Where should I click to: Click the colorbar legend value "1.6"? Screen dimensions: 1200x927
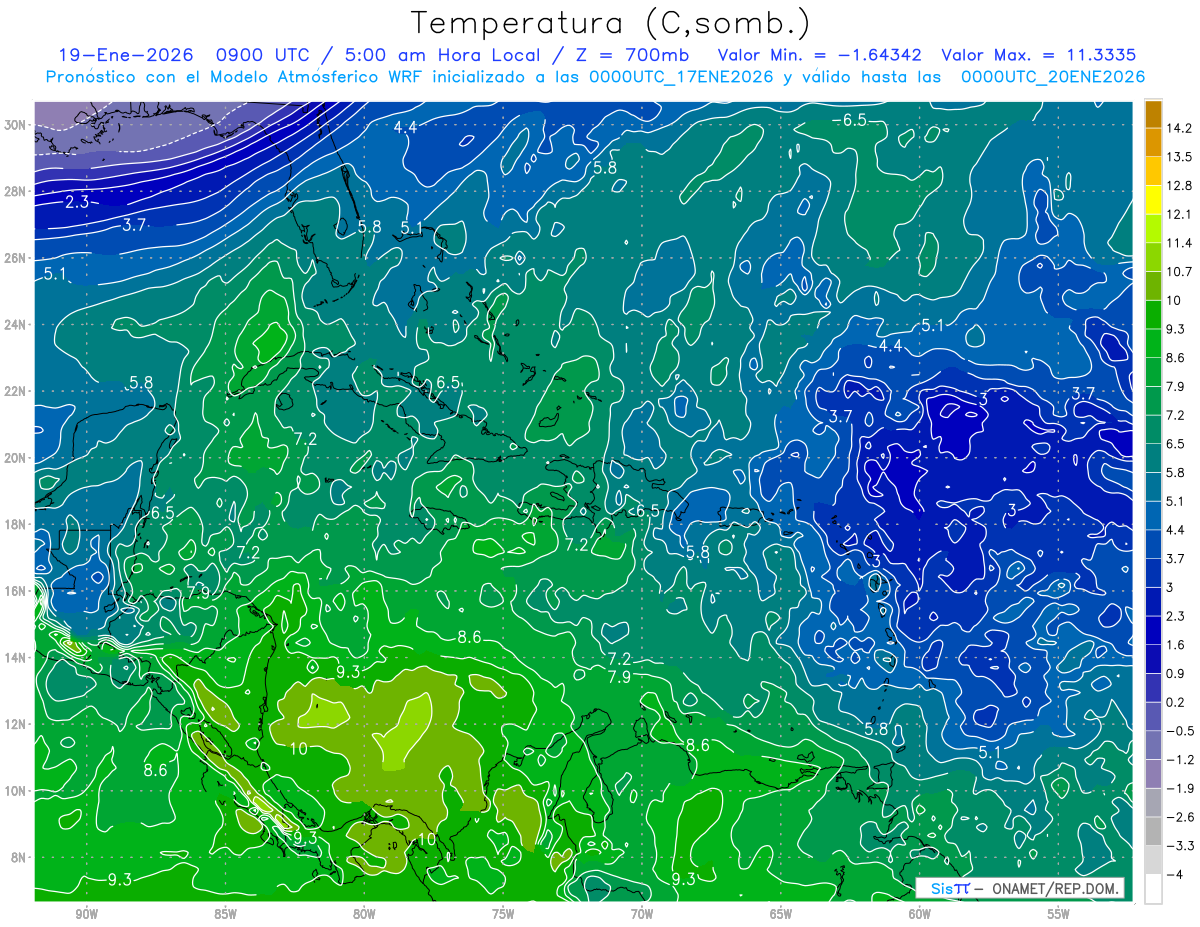(1176, 645)
